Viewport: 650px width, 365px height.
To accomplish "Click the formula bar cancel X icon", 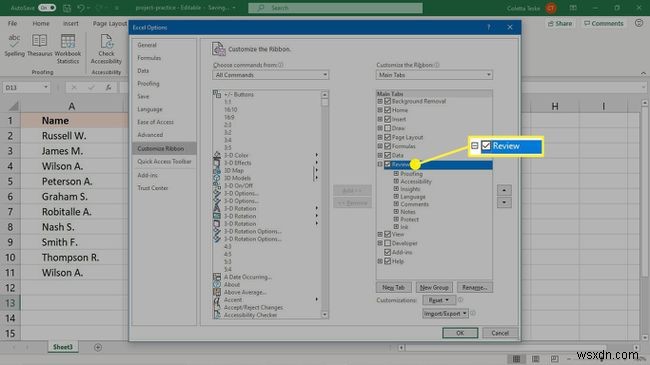I will point(74,88).
